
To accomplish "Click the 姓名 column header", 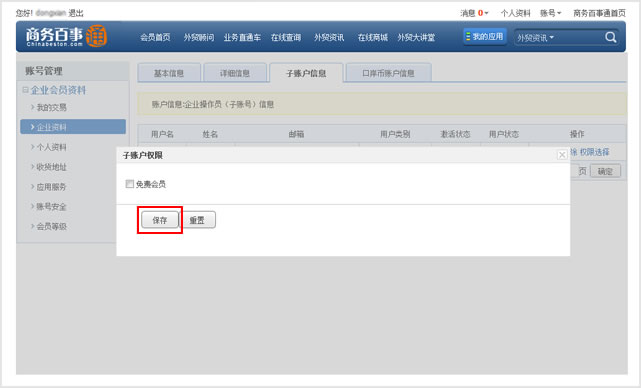I will pyautogui.click(x=210, y=134).
